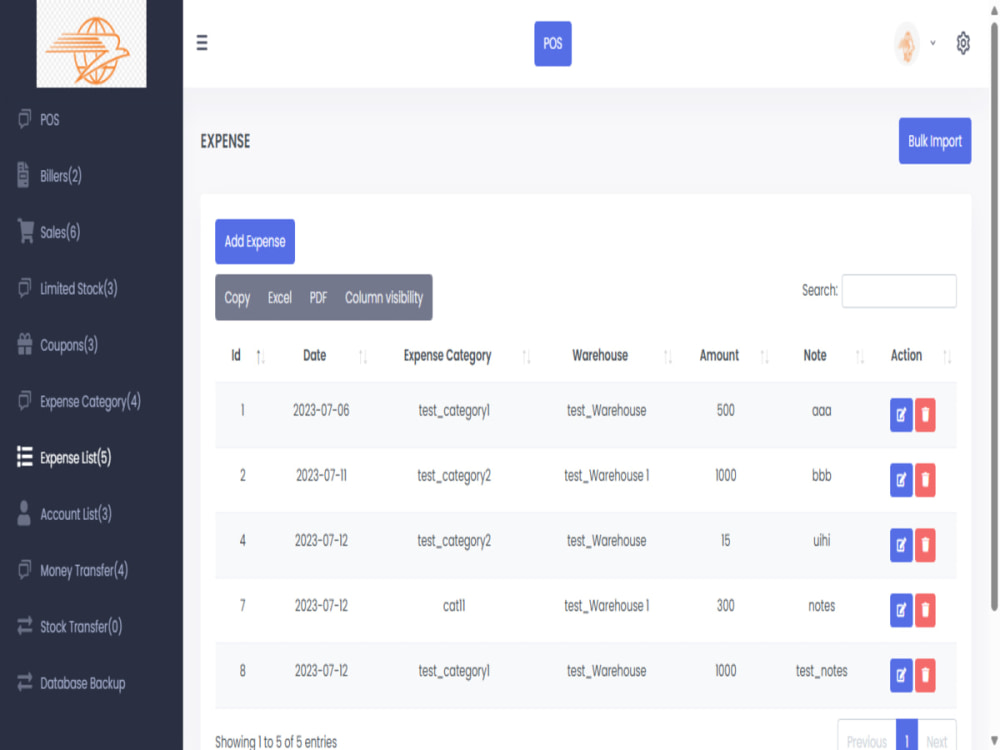Click the Account List person icon
1000x750 pixels.
tap(24, 513)
